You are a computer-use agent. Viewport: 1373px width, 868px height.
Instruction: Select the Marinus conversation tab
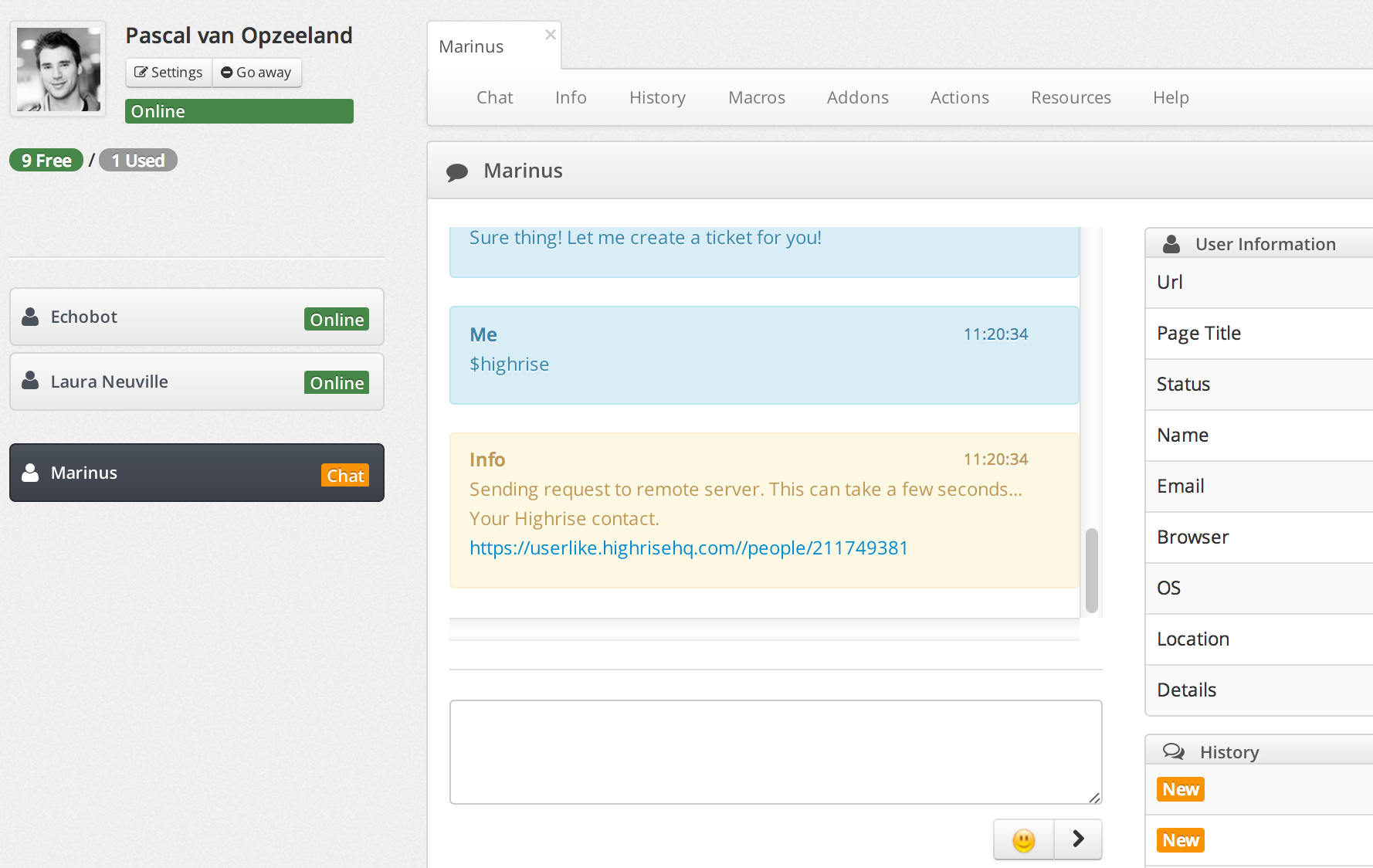tap(494, 46)
